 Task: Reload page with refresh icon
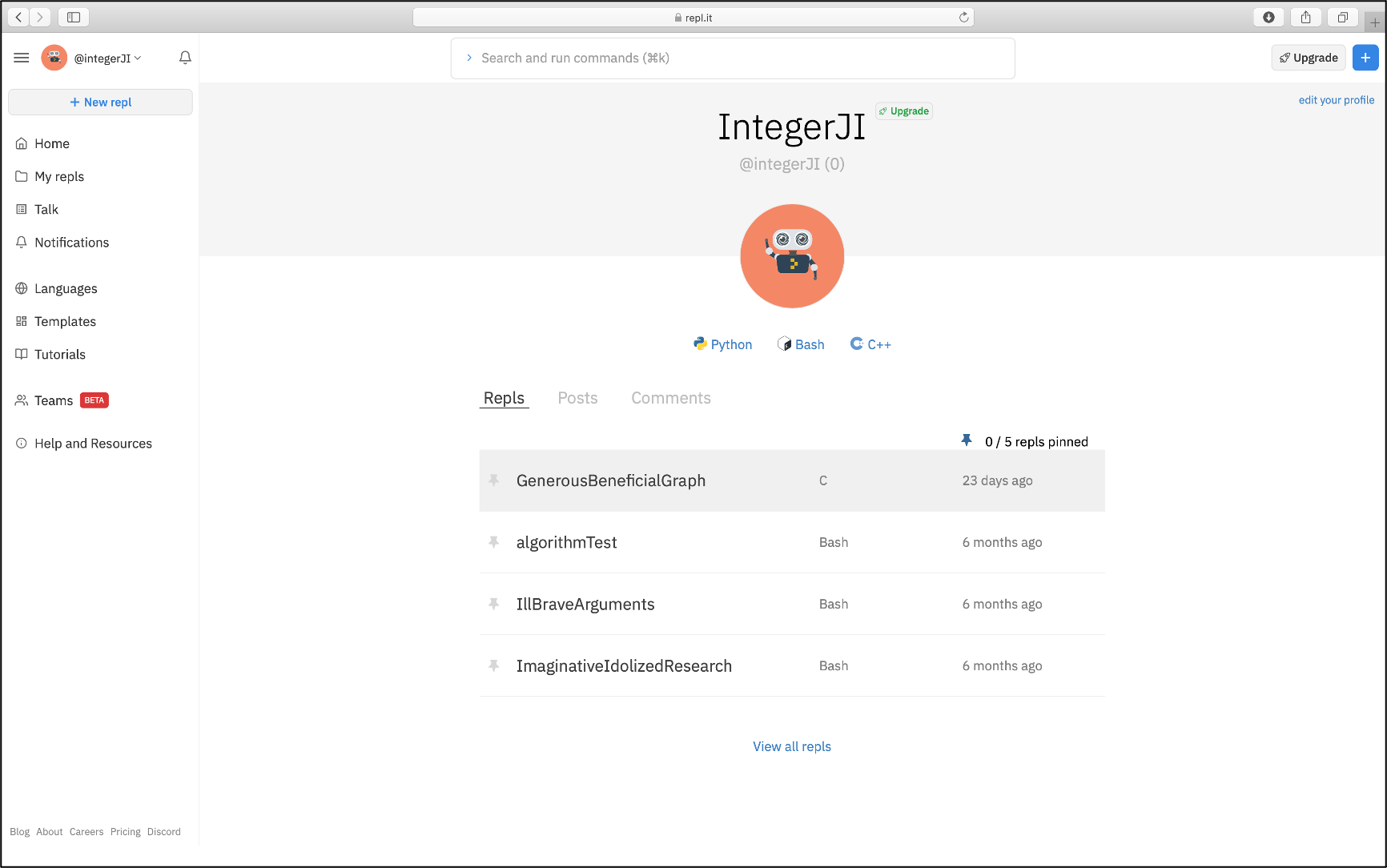tap(963, 17)
